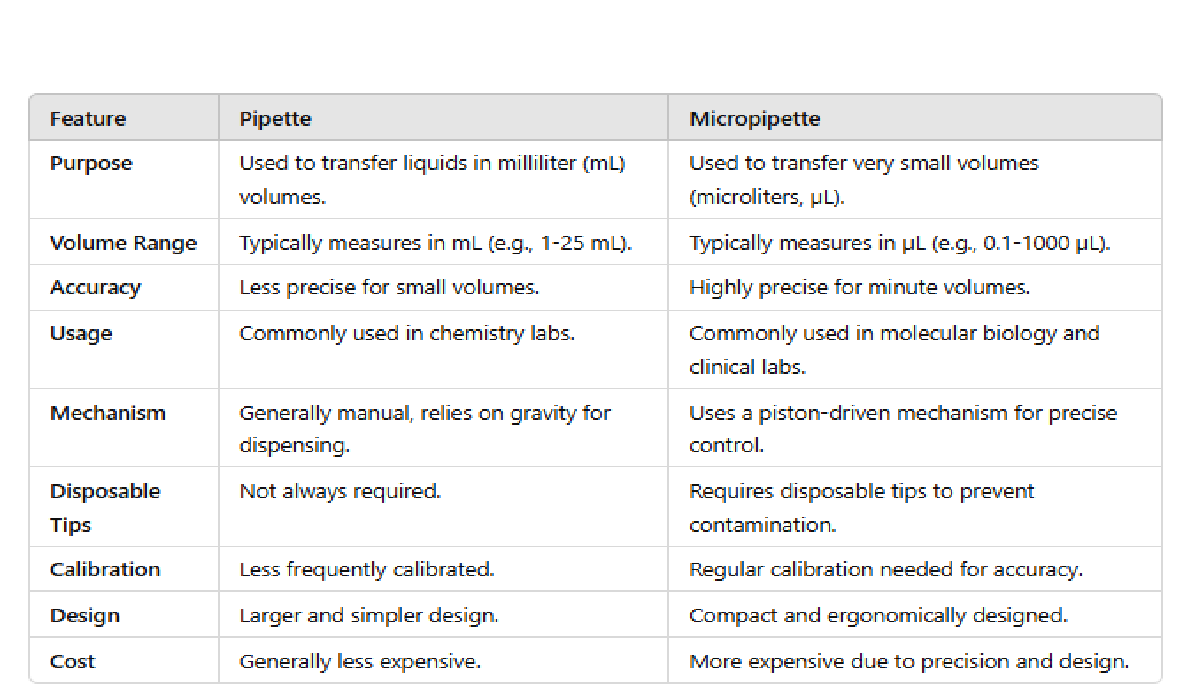Viewport: 1202px width, 697px height.
Task: Select 'Commonly used in chemistry labs' cell
Action: coord(406,333)
